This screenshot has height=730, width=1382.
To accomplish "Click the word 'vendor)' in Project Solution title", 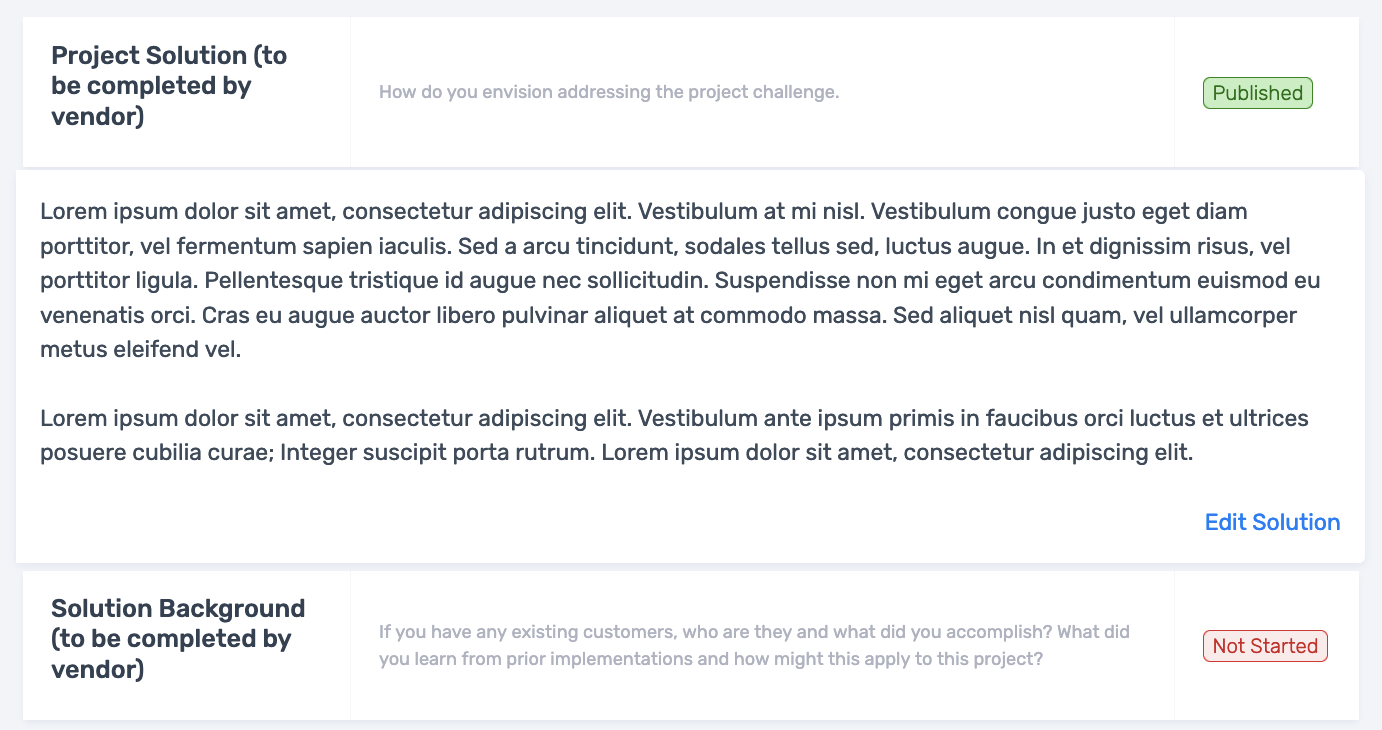I will (98, 117).
